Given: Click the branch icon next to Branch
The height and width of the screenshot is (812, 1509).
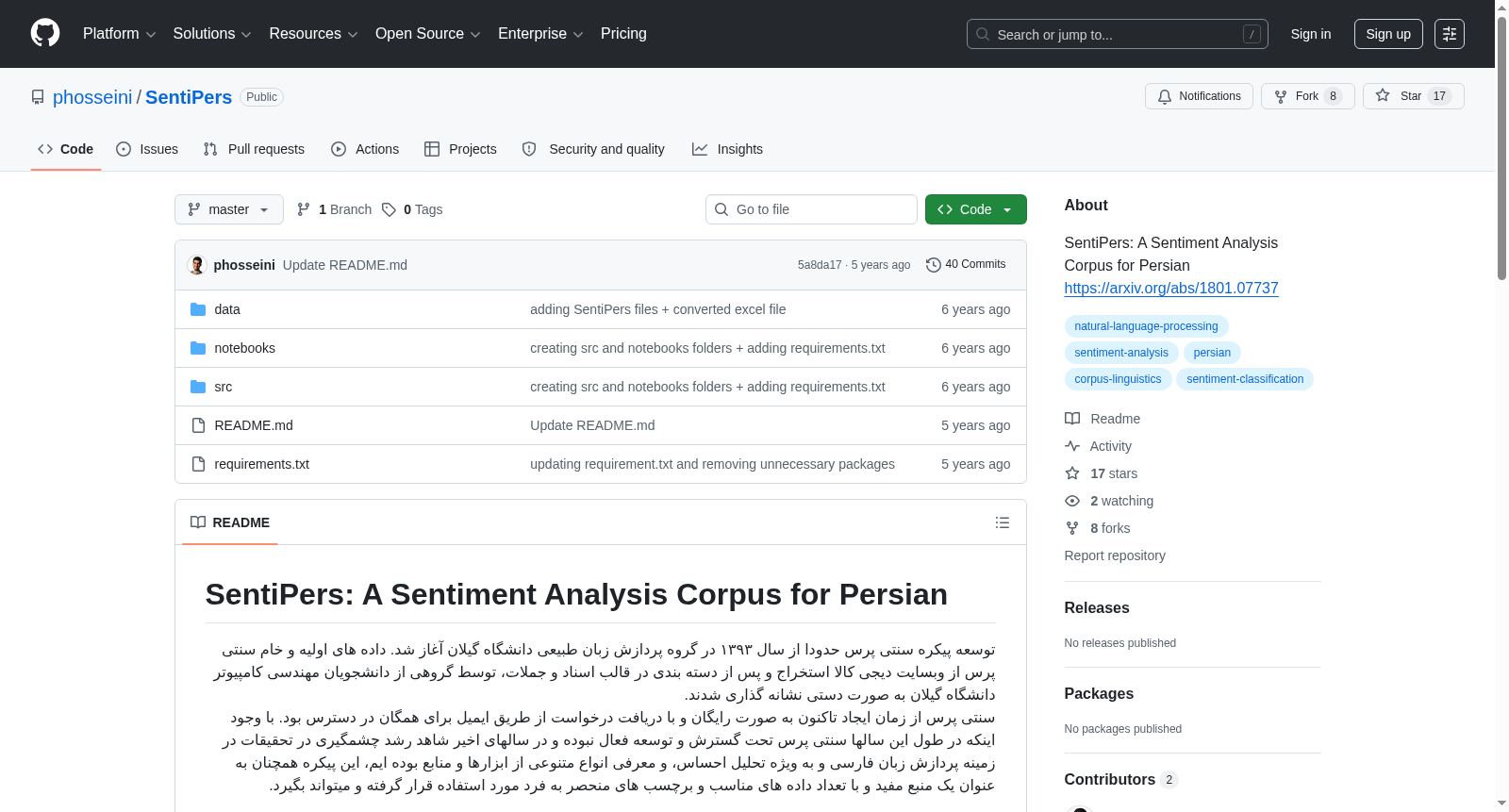Looking at the screenshot, I should [304, 209].
